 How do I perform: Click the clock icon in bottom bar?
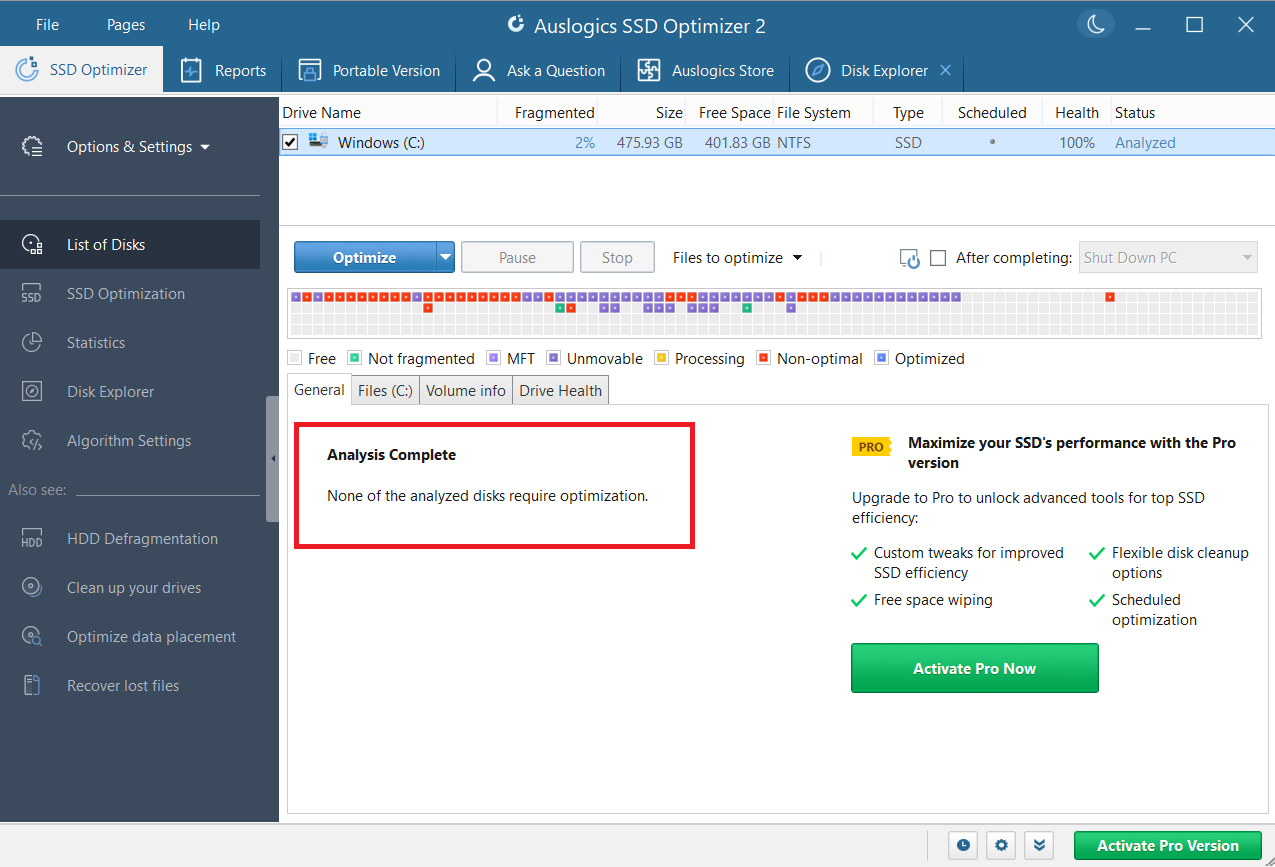click(963, 845)
